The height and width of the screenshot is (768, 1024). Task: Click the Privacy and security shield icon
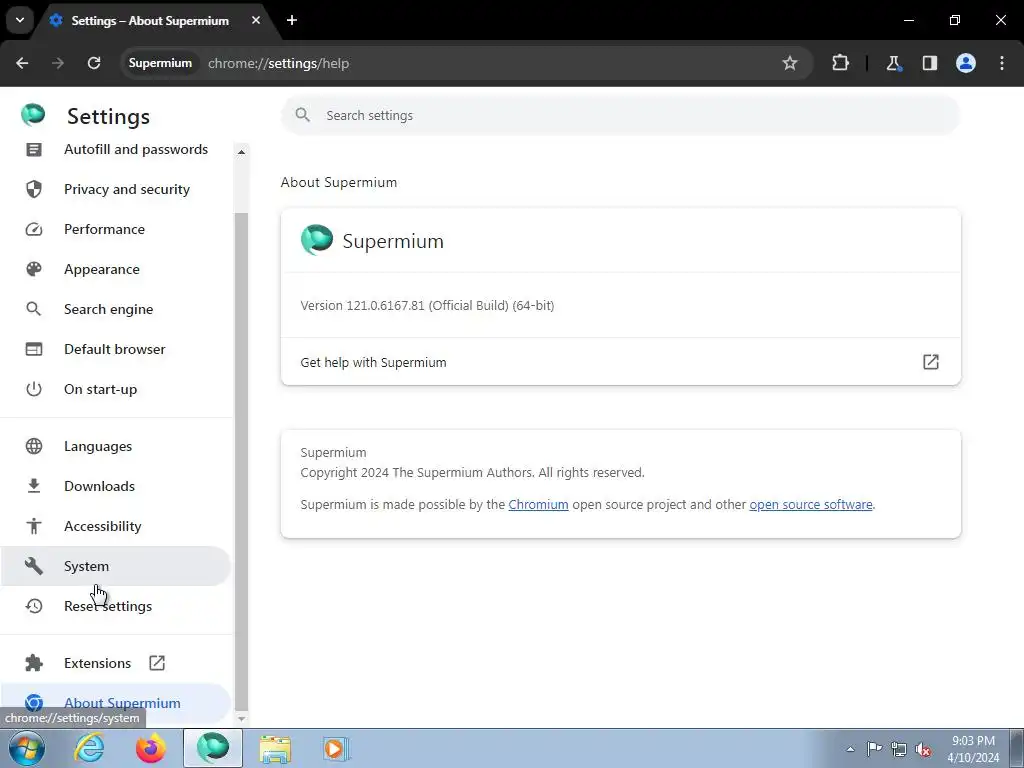(x=34, y=189)
